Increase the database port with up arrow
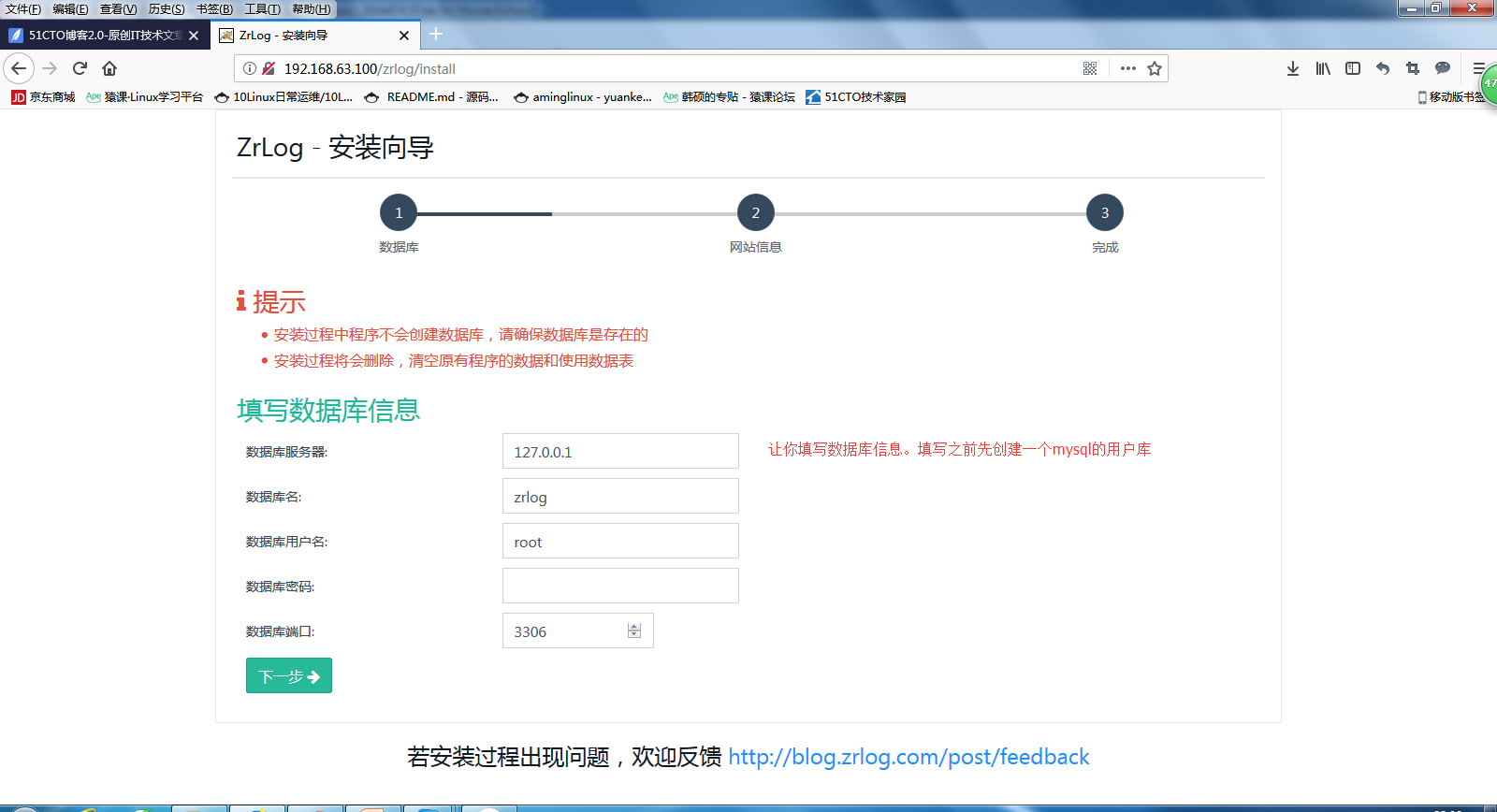Image resolution: width=1497 pixels, height=812 pixels. pyautogui.click(x=634, y=627)
